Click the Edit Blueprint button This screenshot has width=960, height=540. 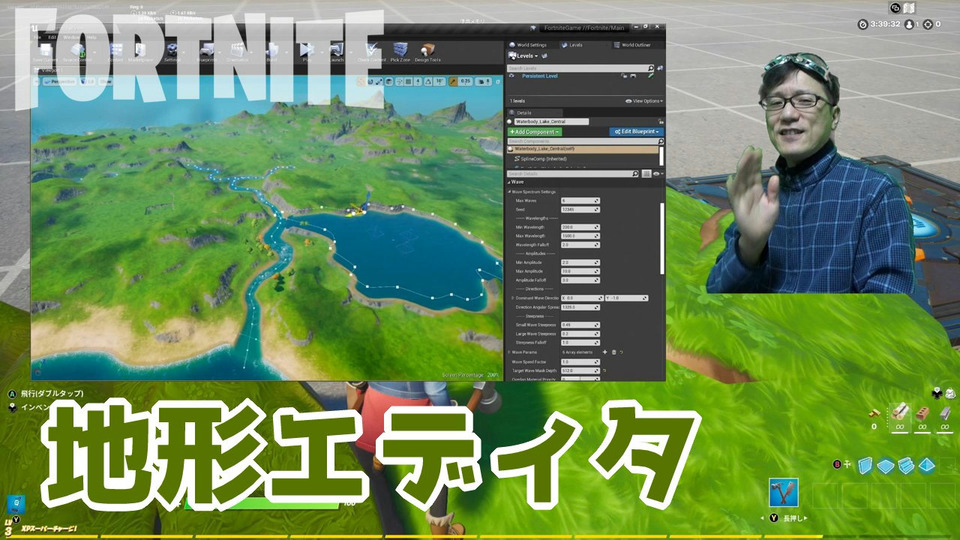636,132
